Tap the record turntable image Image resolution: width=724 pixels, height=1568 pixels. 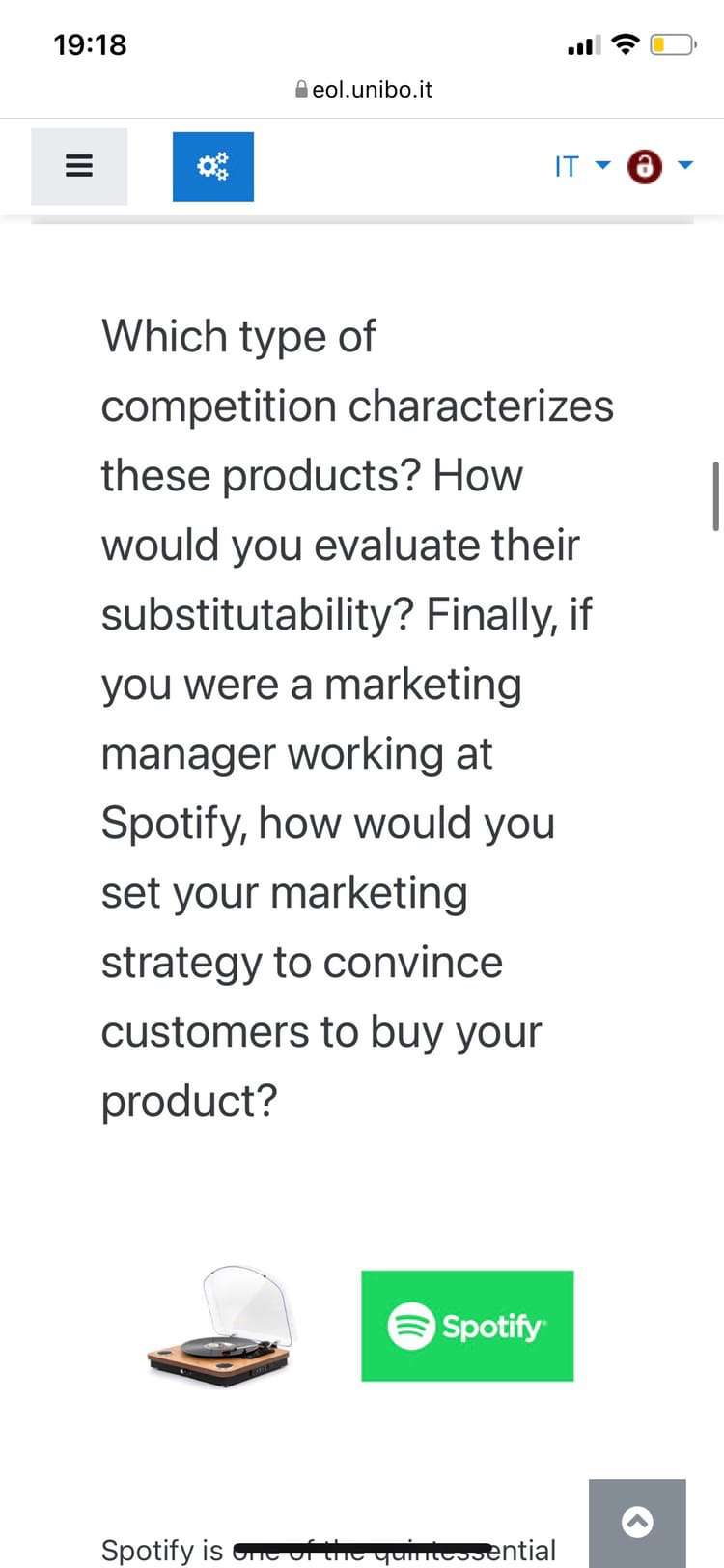coord(220,1326)
